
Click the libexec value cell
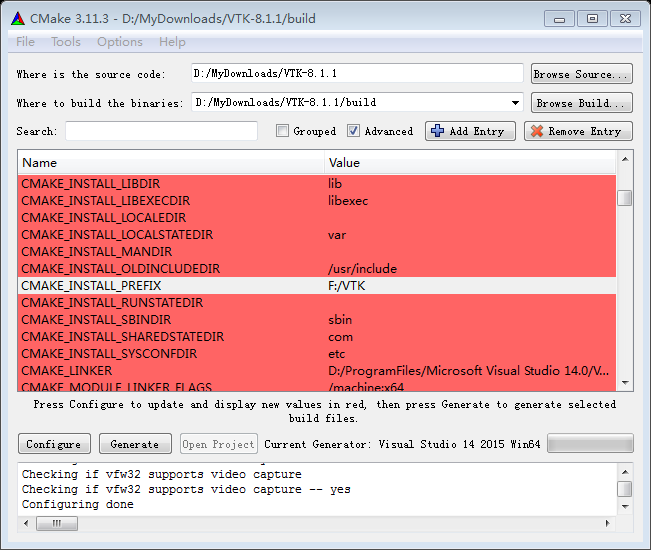tap(470, 200)
